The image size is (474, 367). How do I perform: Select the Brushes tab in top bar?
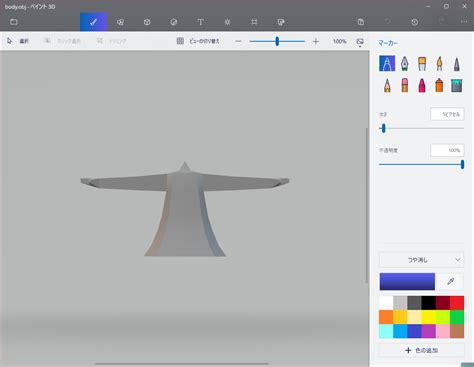[x=93, y=22]
